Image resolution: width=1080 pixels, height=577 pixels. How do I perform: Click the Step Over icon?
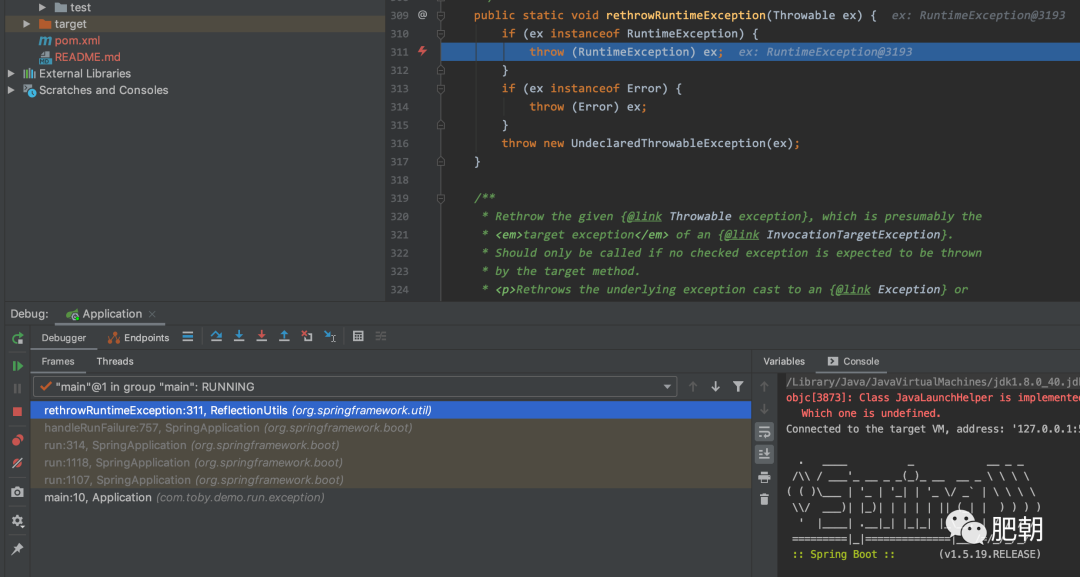[x=216, y=337]
